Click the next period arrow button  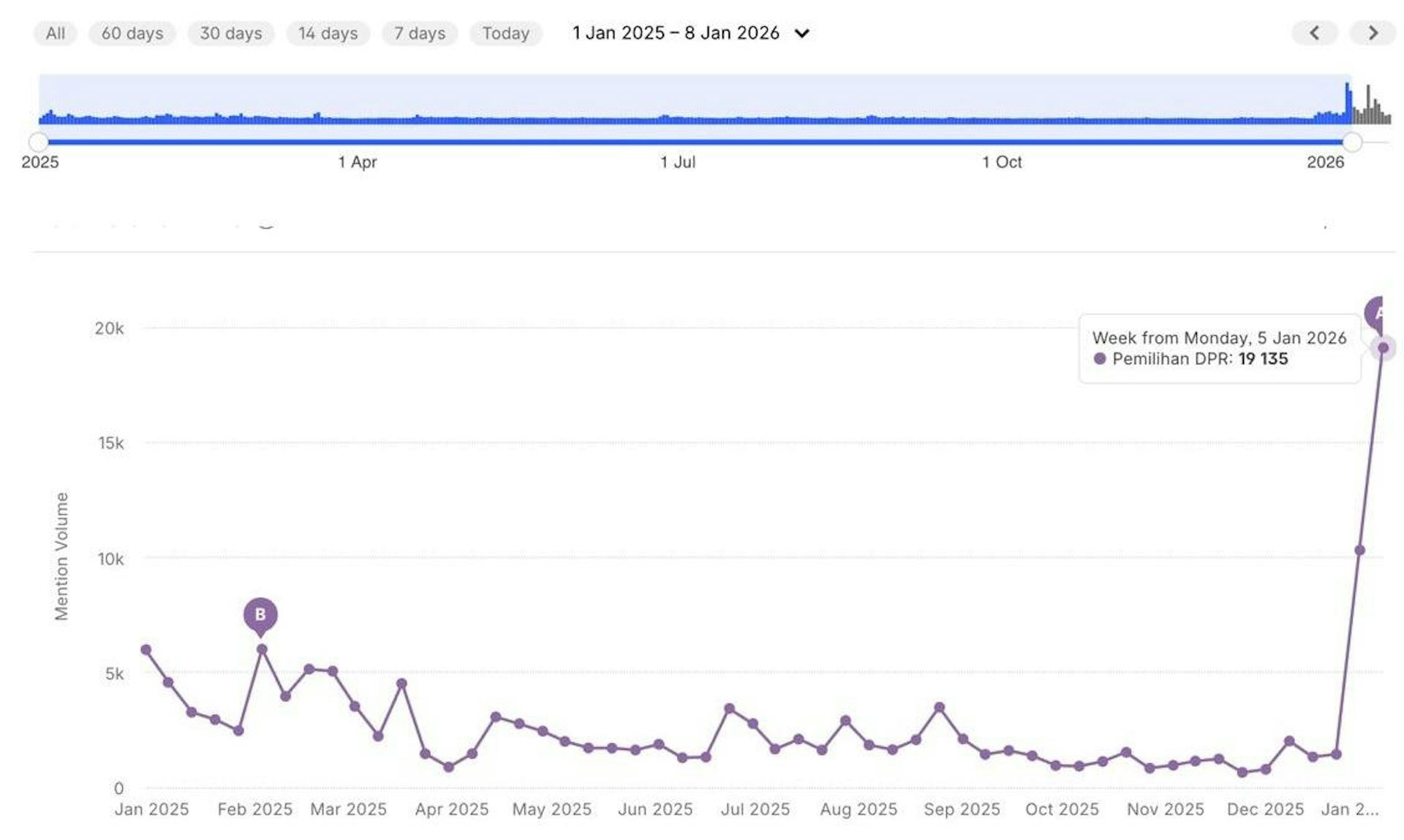click(x=1372, y=33)
